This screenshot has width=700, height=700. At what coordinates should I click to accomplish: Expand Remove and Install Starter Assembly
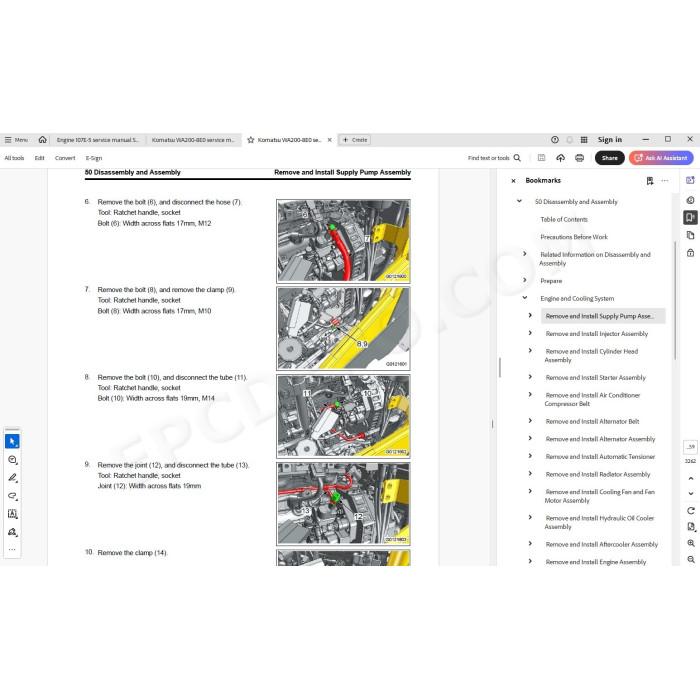click(530, 377)
